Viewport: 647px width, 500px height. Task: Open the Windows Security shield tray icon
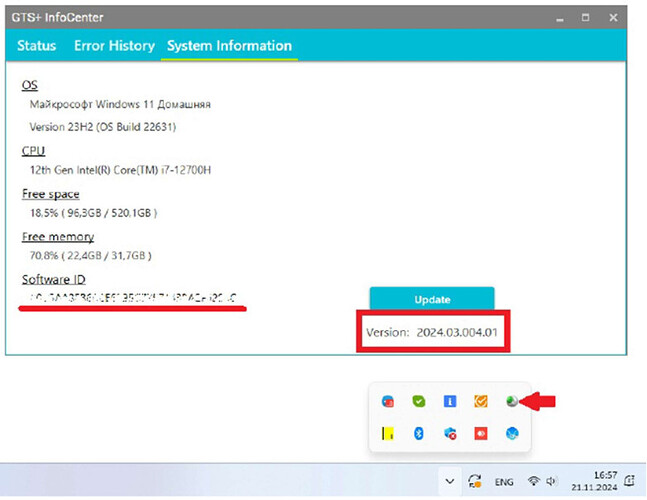click(450, 434)
